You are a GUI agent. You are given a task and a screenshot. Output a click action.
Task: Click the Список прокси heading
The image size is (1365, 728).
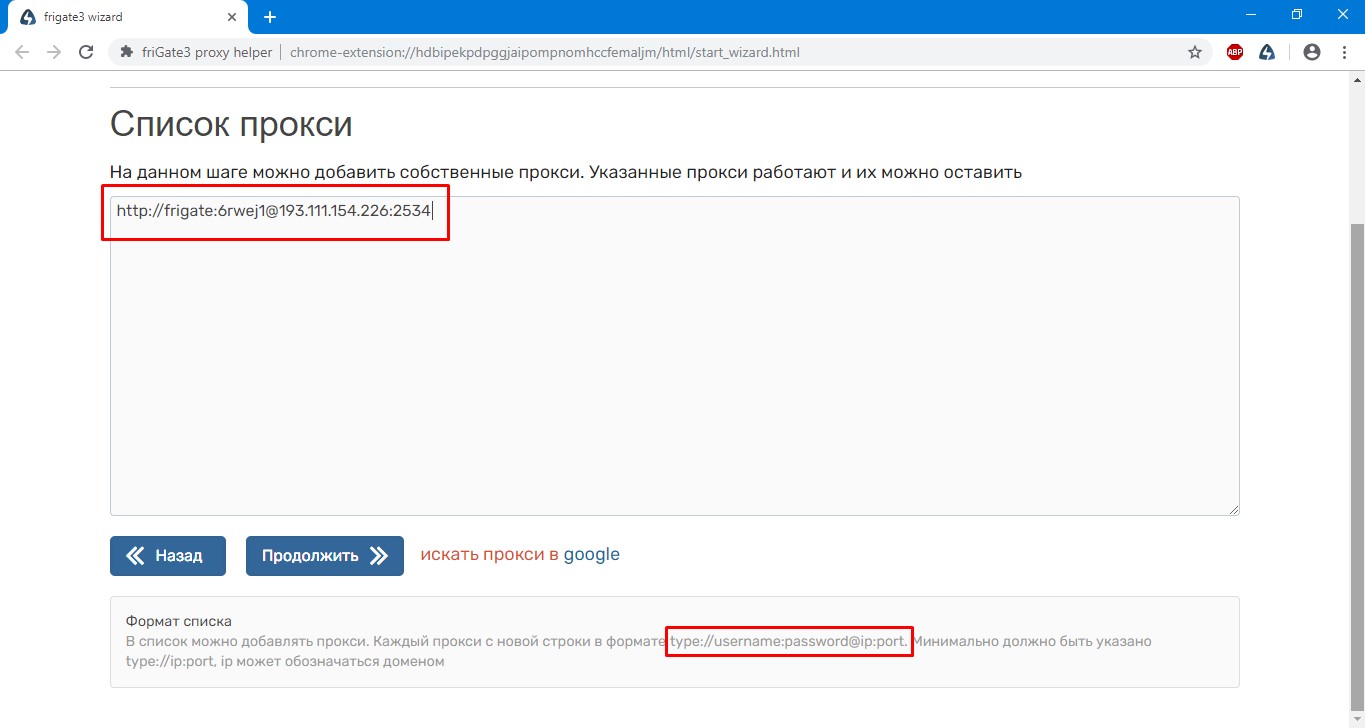coord(231,124)
